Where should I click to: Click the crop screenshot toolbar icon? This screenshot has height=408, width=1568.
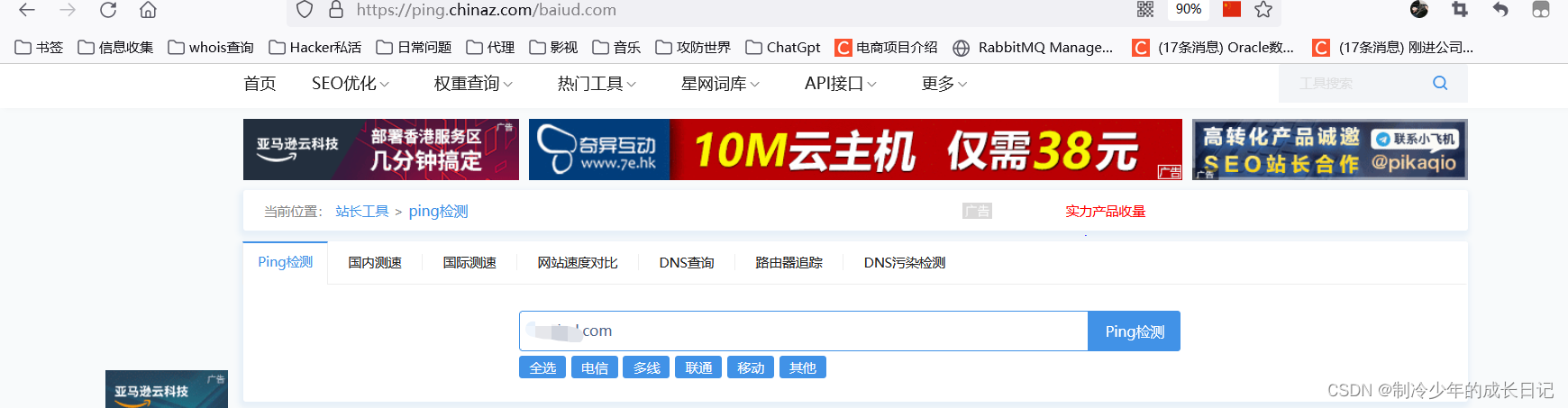(x=1460, y=9)
